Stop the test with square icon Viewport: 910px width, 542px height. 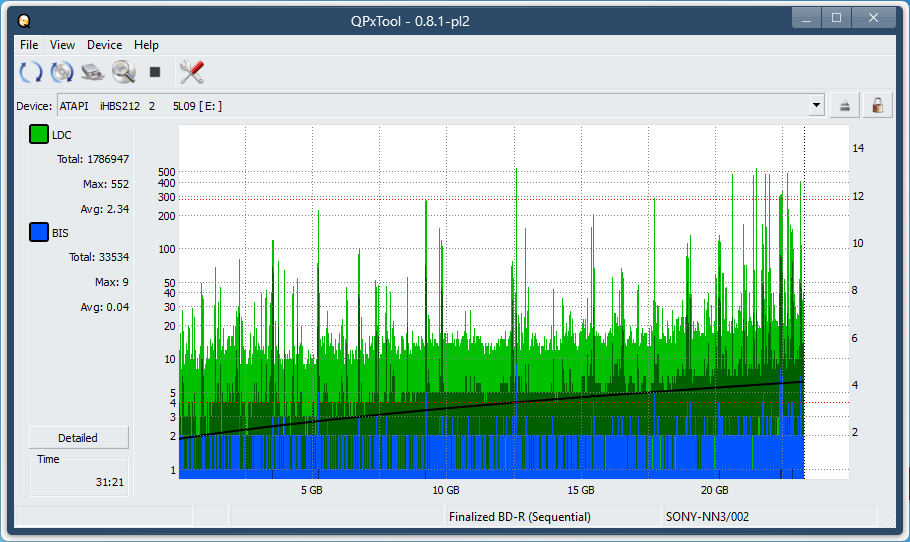(x=154, y=72)
